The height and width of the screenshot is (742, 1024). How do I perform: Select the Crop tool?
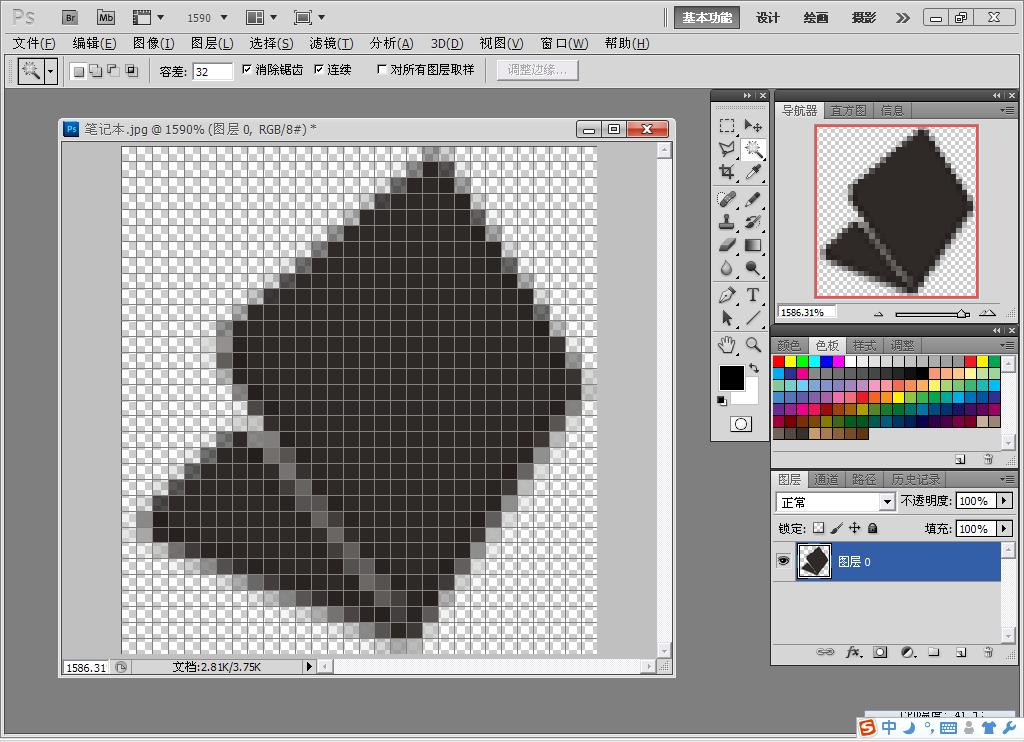pos(726,172)
